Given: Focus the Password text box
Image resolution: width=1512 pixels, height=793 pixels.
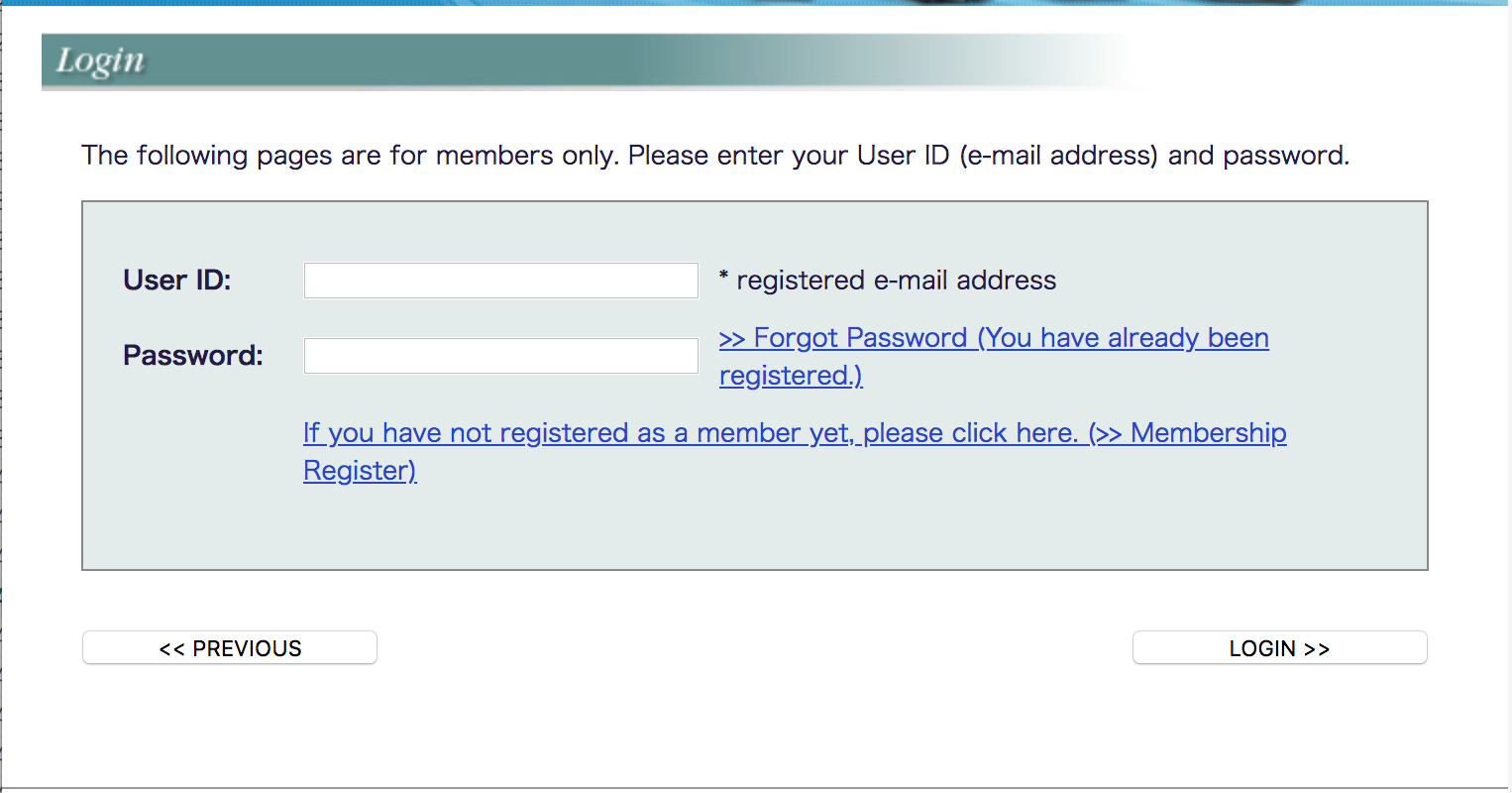Looking at the screenshot, I should coord(500,356).
